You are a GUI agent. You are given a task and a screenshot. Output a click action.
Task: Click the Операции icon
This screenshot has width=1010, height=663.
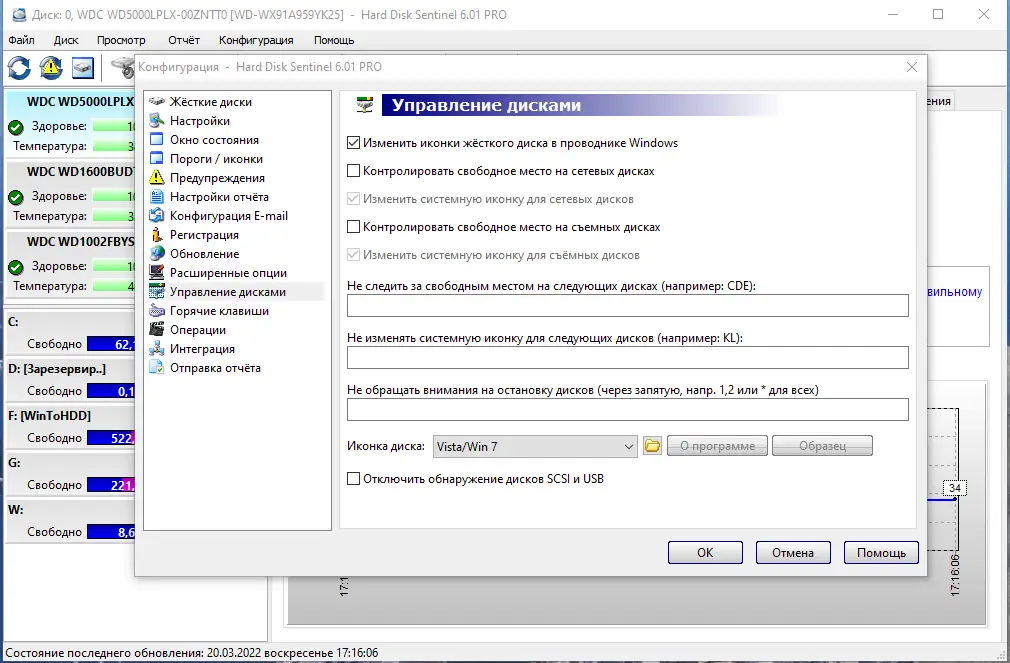pyautogui.click(x=157, y=330)
